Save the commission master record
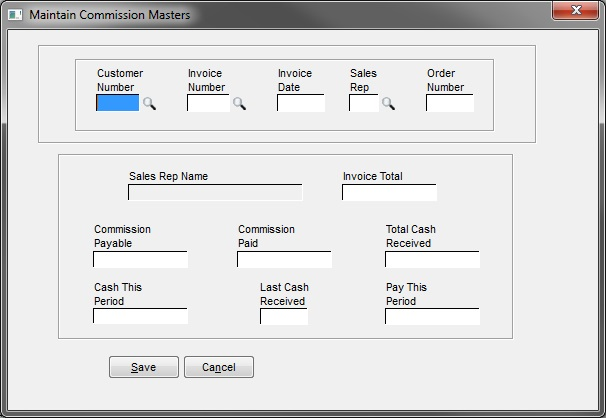This screenshot has height=418, width=606. click(144, 367)
